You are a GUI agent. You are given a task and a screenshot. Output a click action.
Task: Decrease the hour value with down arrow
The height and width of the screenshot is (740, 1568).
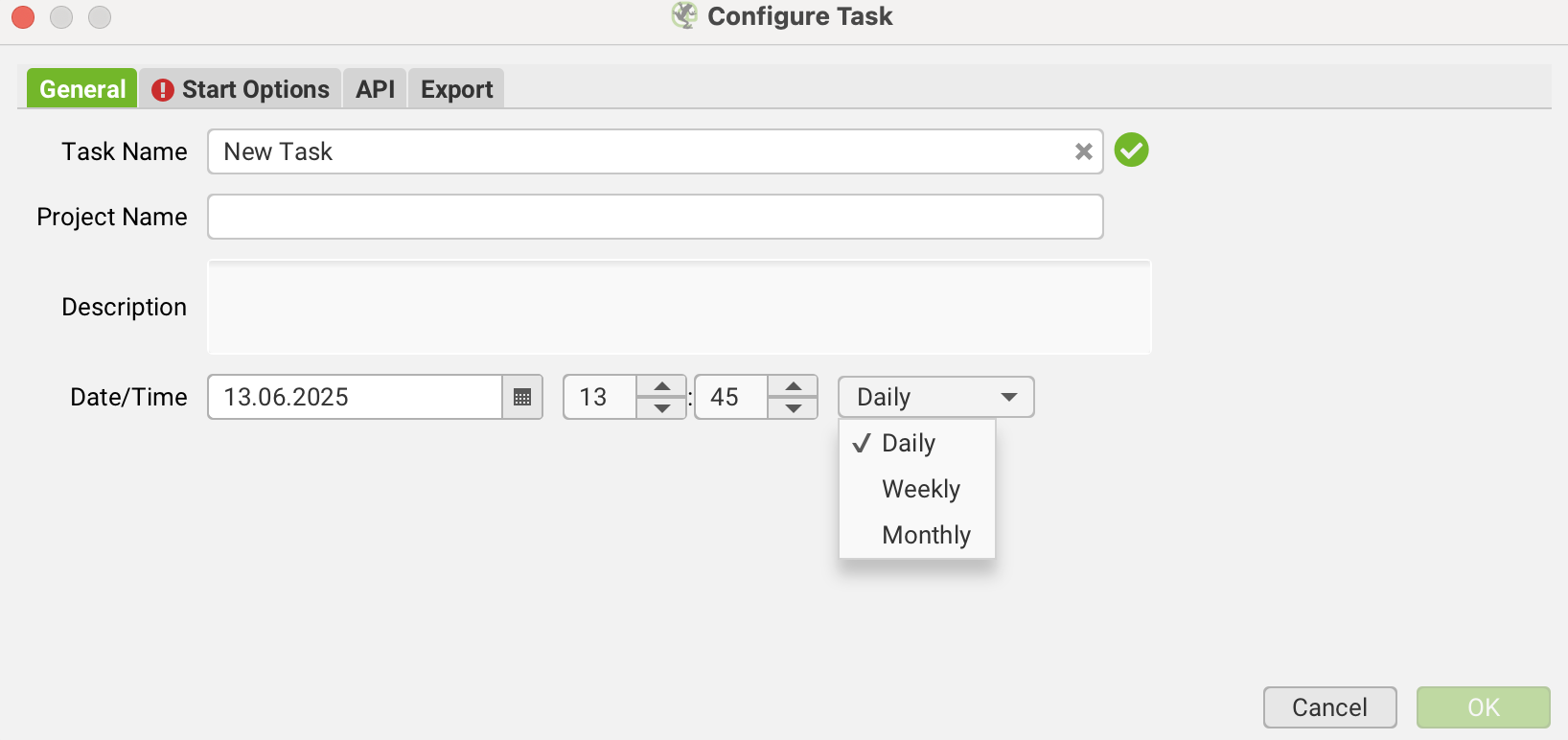tap(662, 408)
